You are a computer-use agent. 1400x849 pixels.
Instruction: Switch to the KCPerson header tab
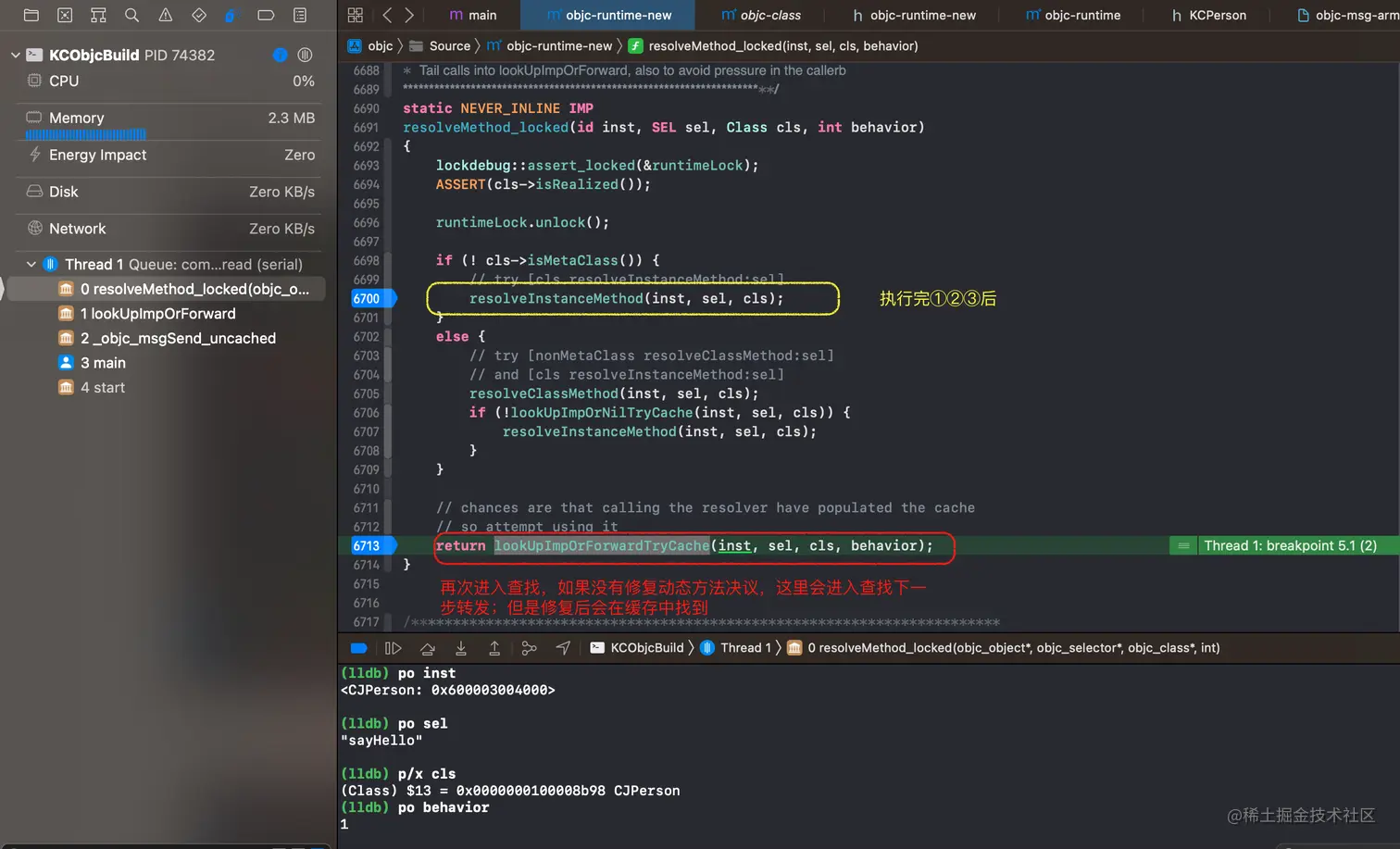point(1209,15)
